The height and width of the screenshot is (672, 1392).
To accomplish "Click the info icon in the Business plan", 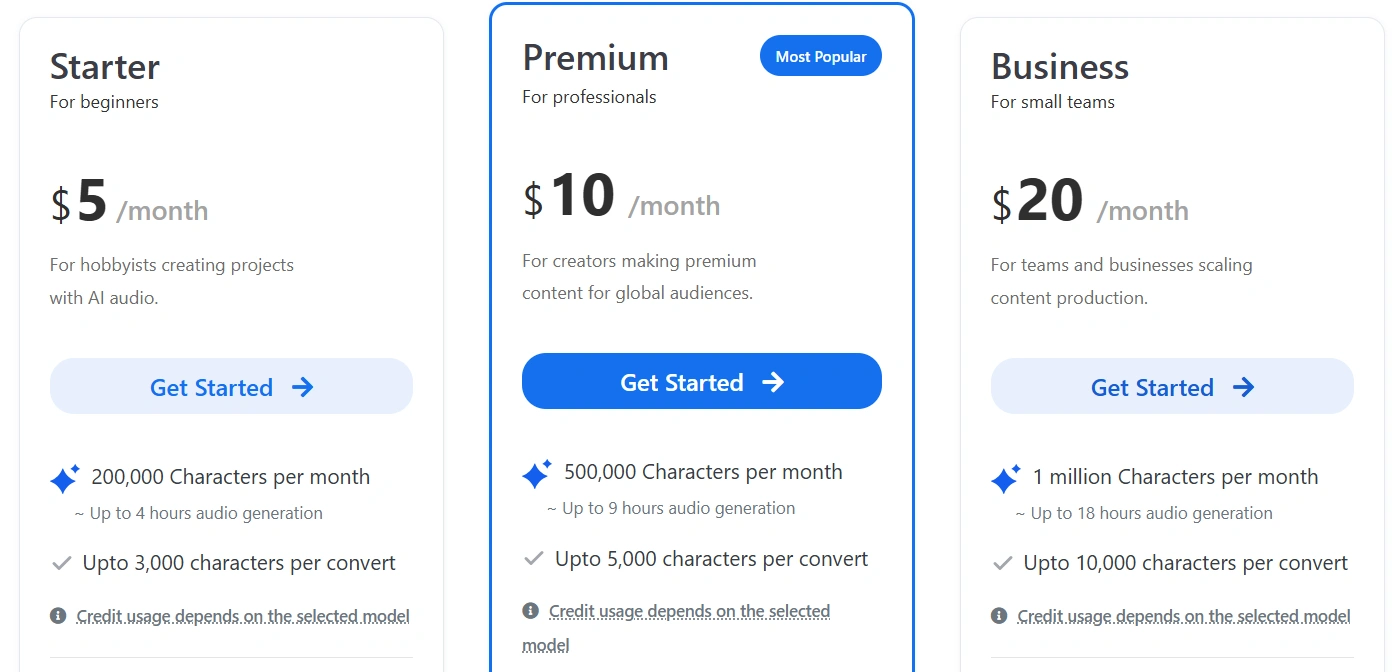I will pyautogui.click(x=999, y=616).
